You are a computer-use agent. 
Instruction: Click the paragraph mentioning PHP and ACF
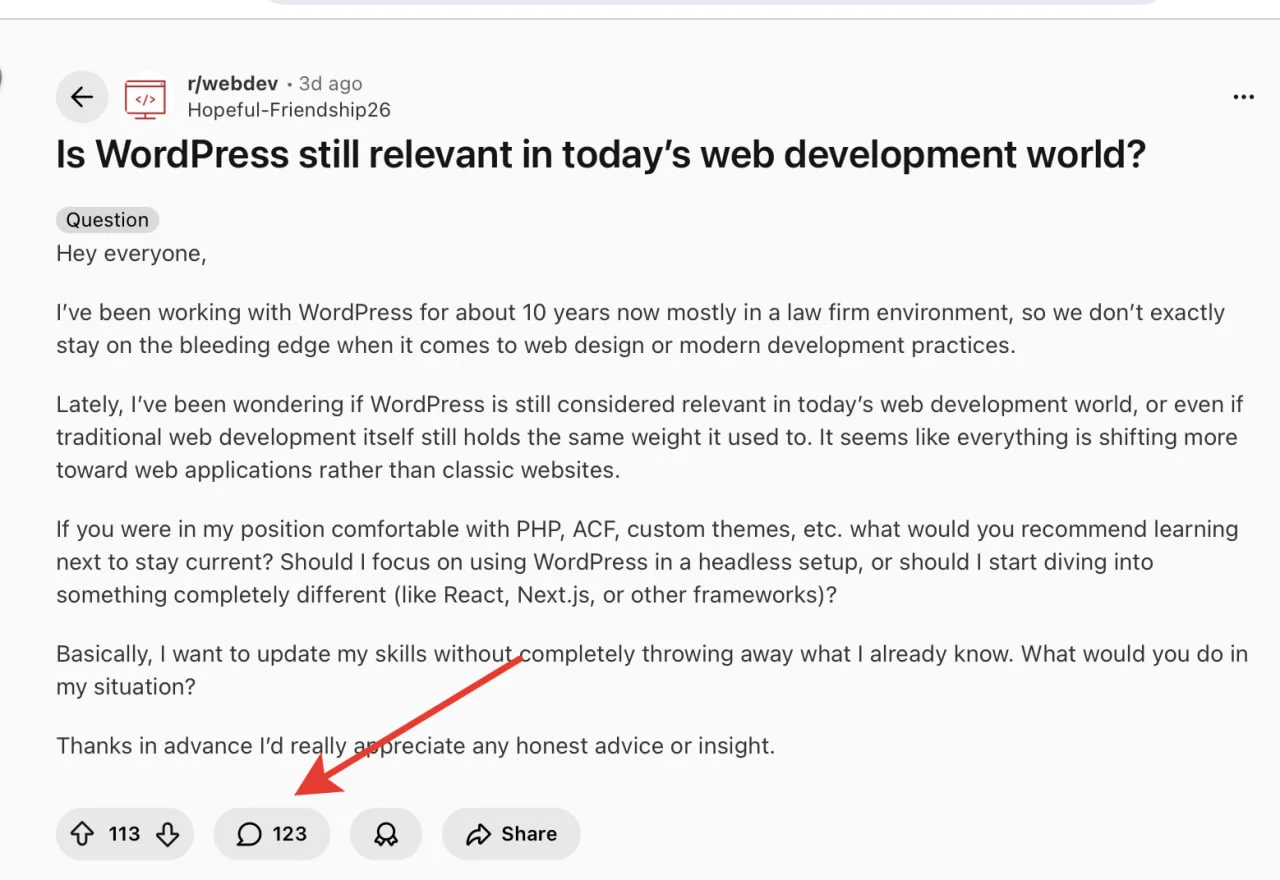coord(640,562)
